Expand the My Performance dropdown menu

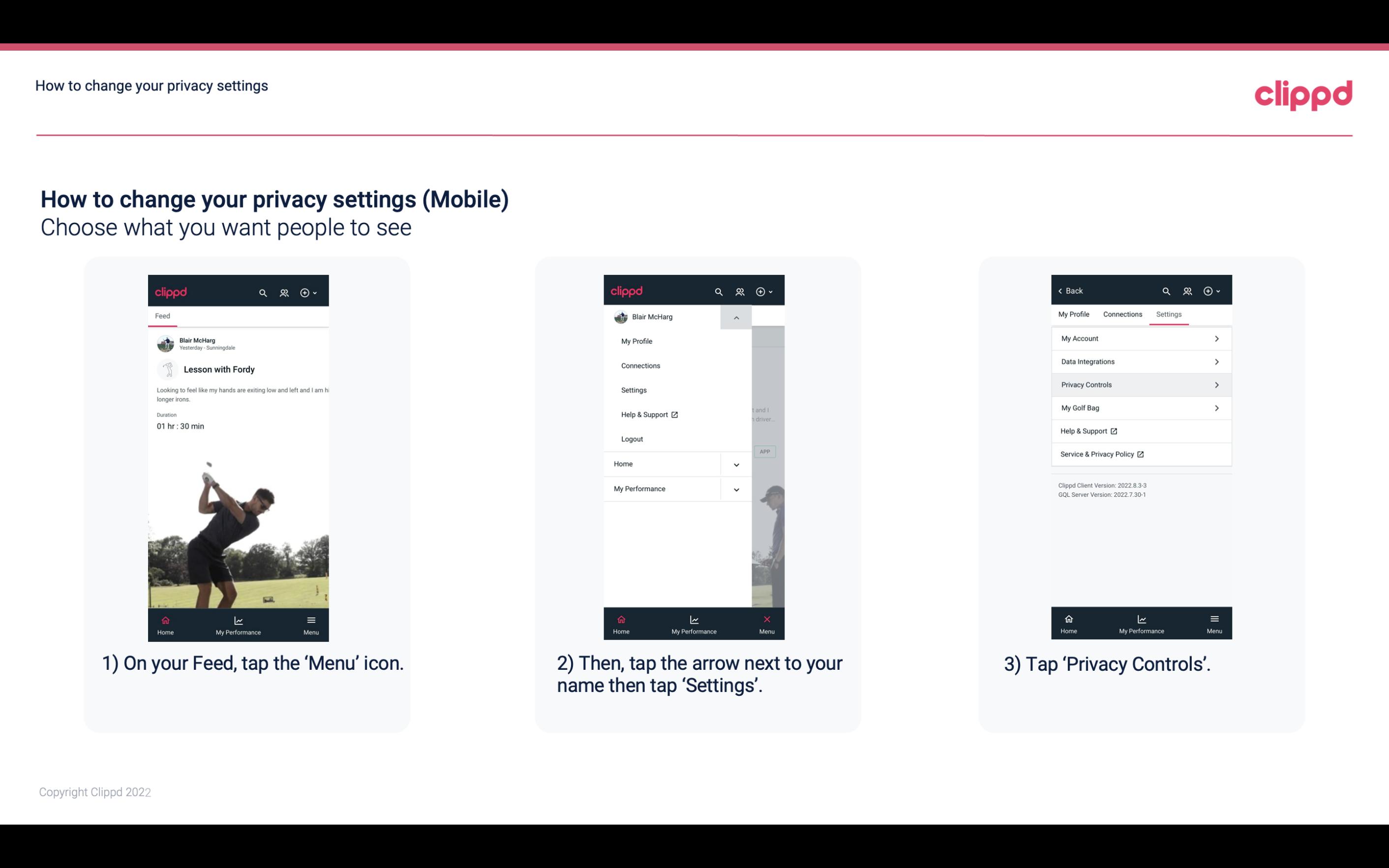tap(736, 488)
